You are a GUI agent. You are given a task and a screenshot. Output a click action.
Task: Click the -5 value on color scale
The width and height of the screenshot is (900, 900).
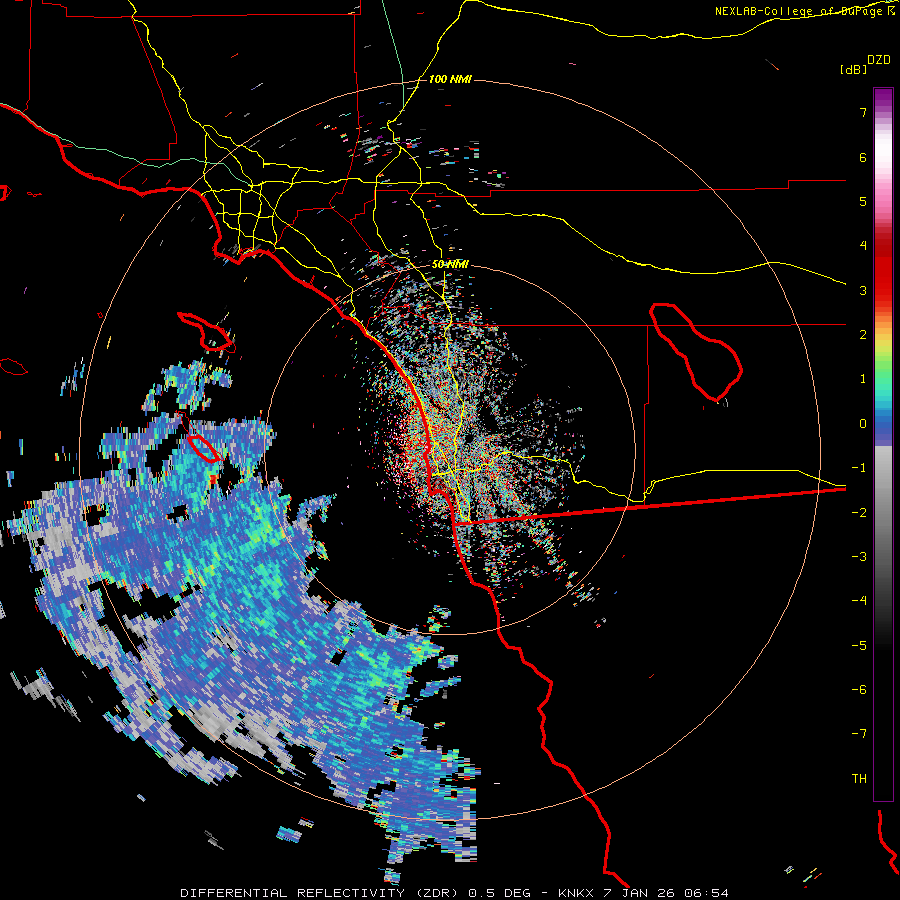click(x=859, y=646)
